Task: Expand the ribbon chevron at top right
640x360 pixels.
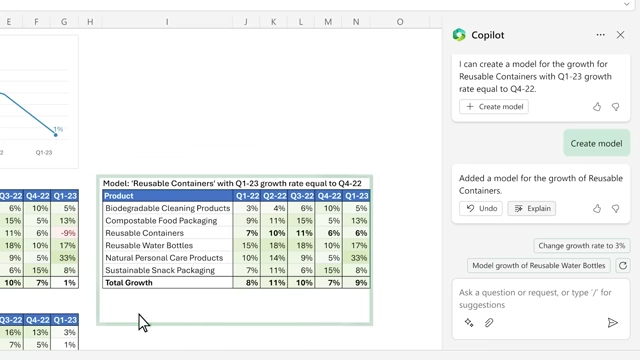Action: point(627,4)
